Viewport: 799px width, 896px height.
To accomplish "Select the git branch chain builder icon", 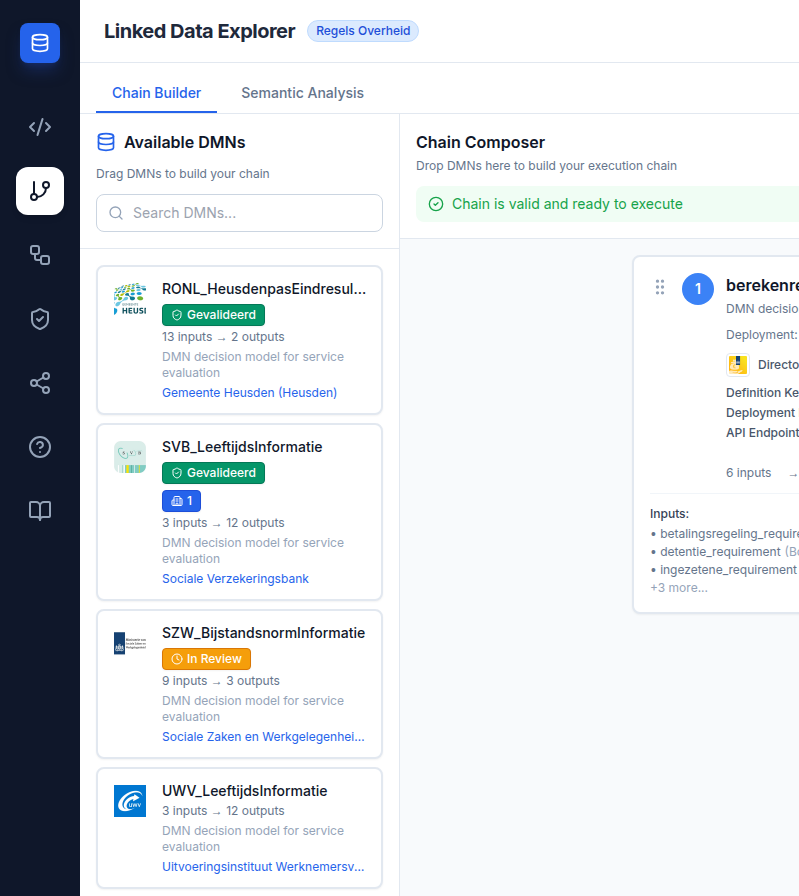I will click(x=40, y=191).
